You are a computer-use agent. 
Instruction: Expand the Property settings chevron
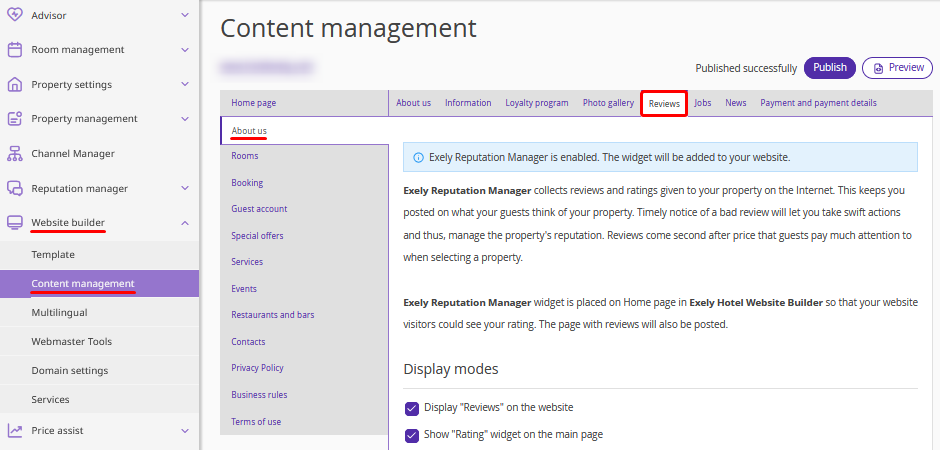[185, 84]
